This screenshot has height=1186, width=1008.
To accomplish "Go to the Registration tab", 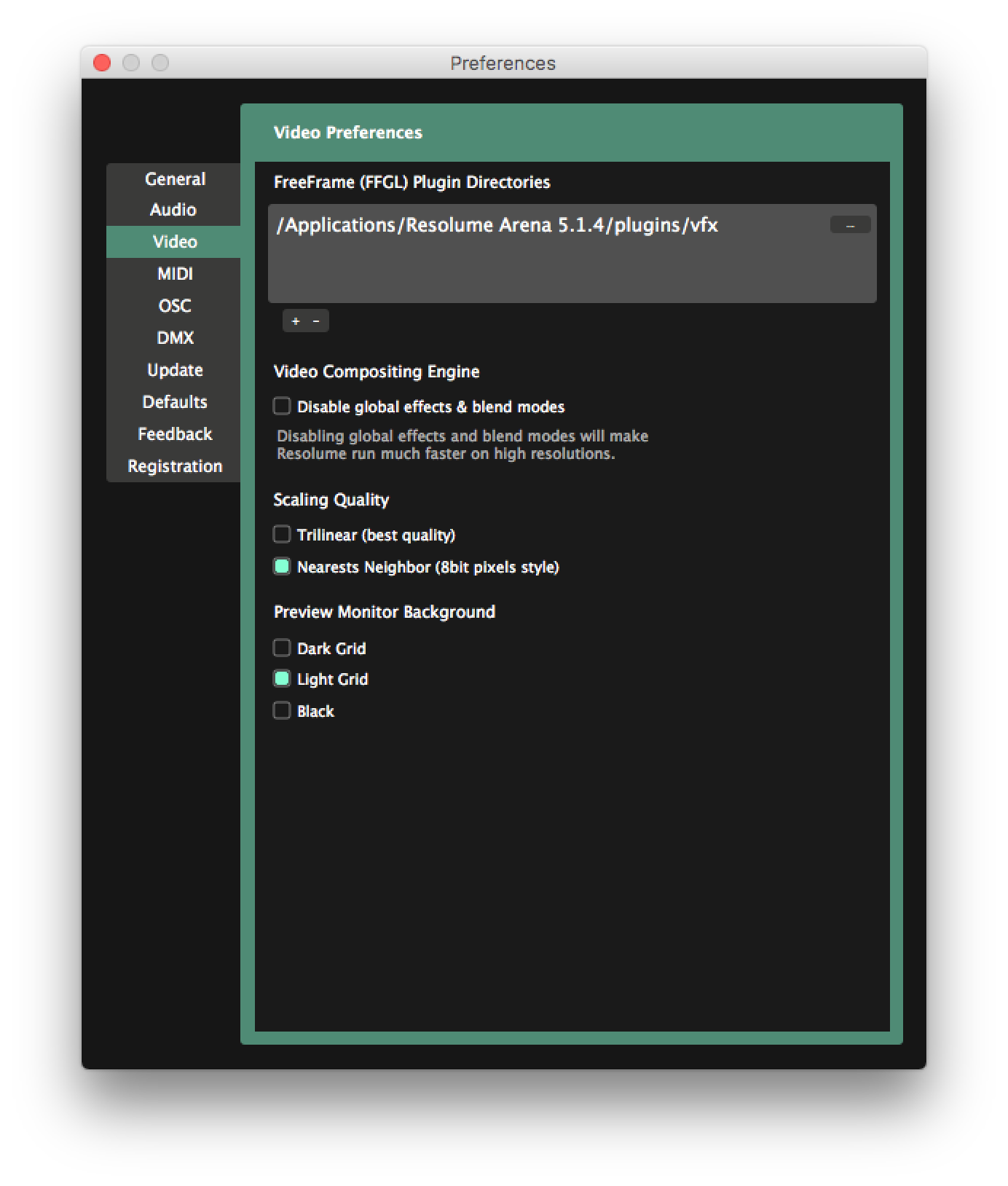I will point(175,466).
